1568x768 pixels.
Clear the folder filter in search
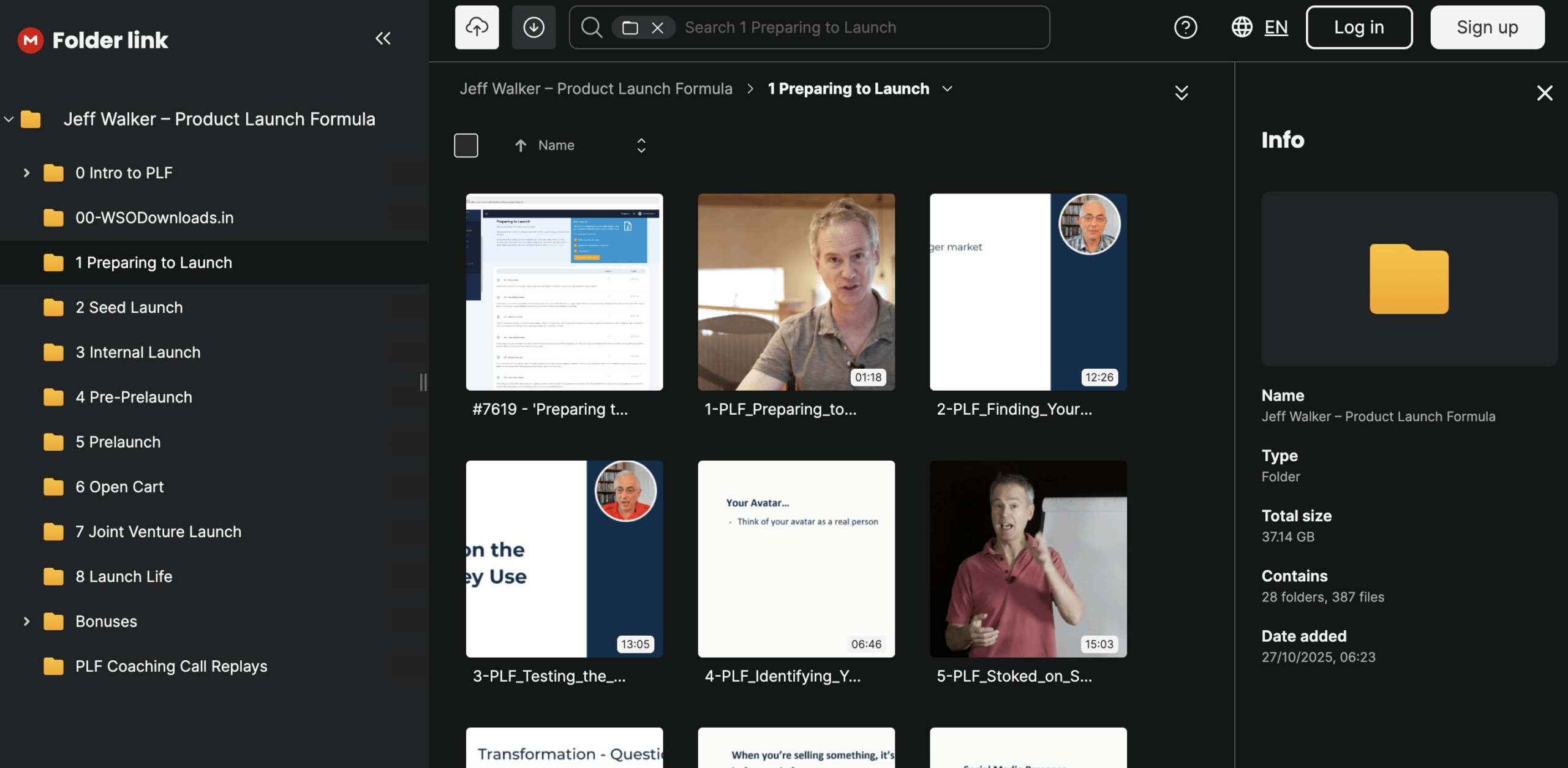[x=657, y=28]
